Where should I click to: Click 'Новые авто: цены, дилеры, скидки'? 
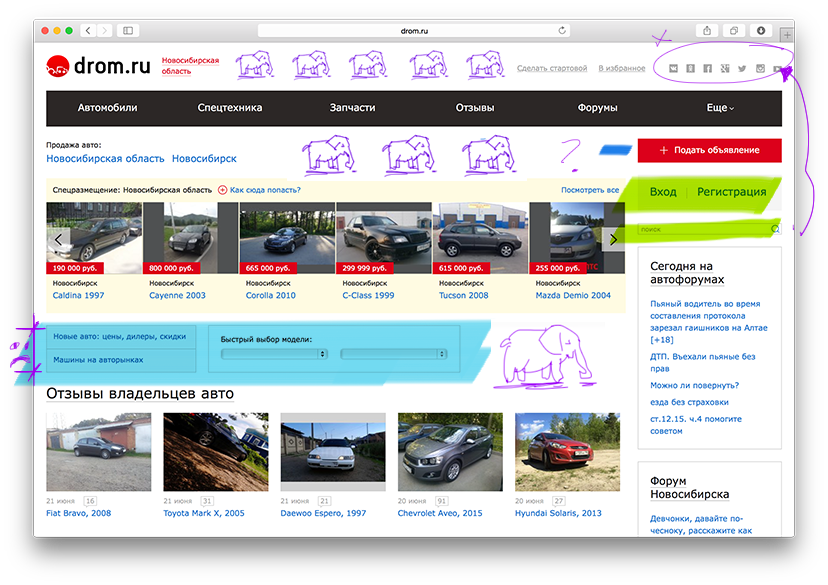(x=119, y=337)
